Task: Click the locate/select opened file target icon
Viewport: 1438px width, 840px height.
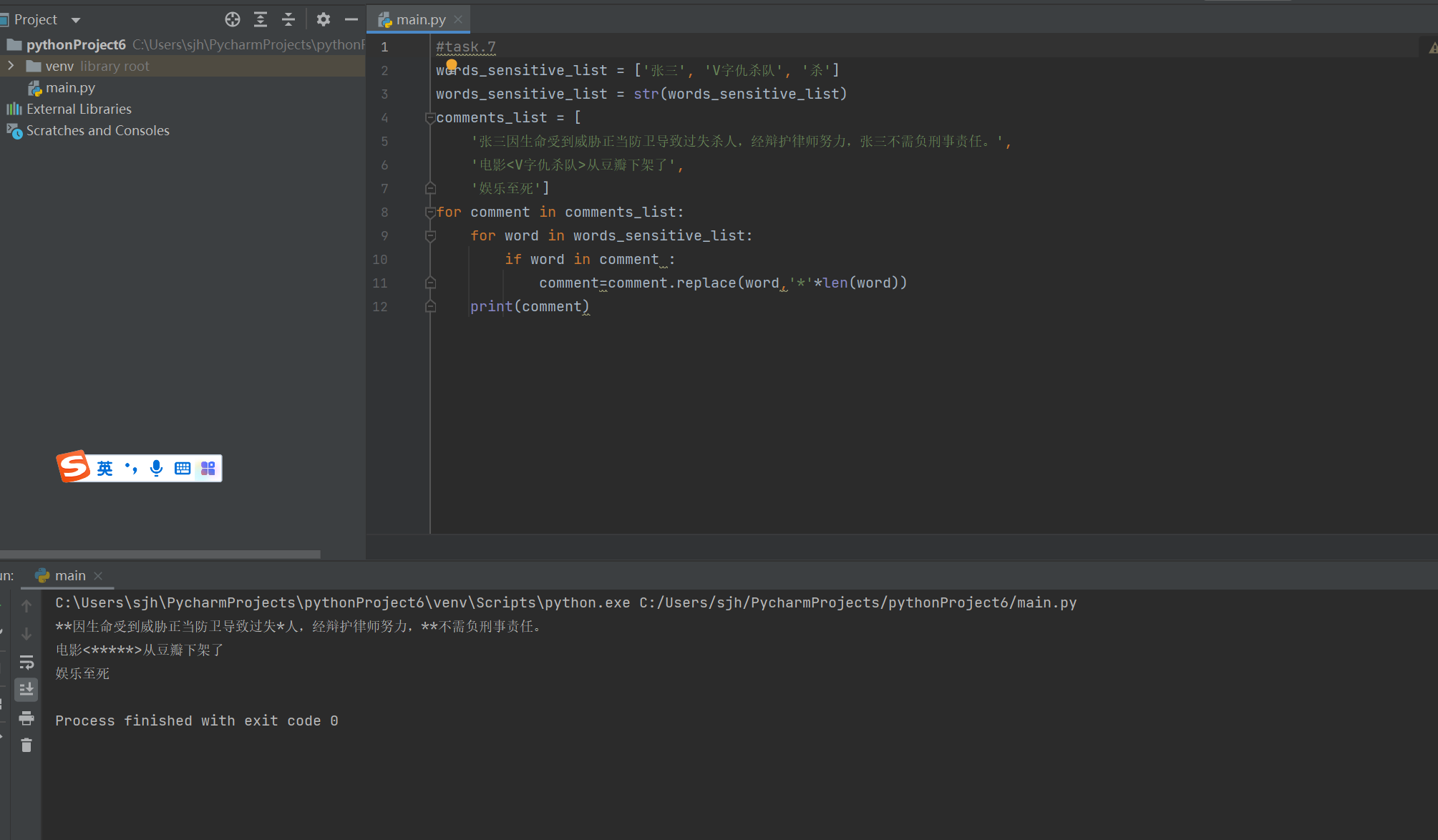Action: (x=233, y=19)
